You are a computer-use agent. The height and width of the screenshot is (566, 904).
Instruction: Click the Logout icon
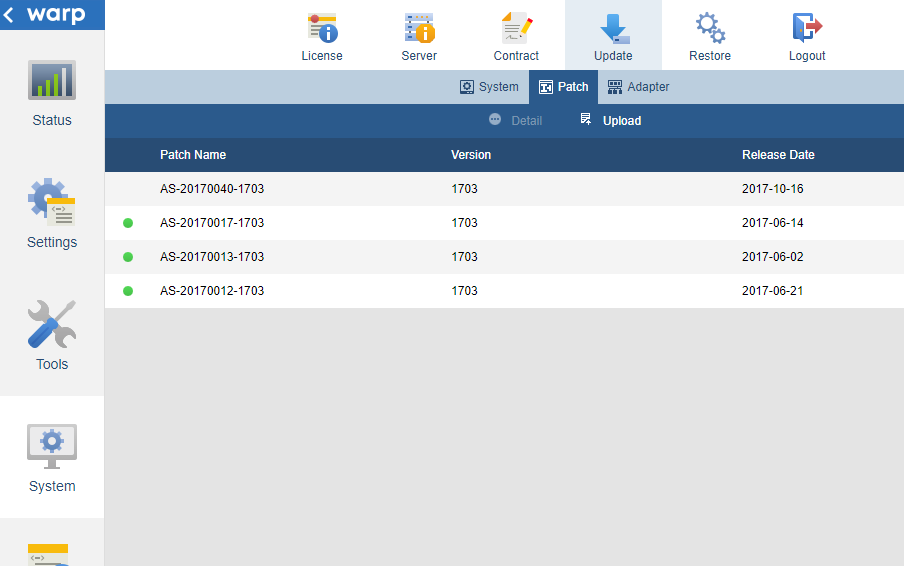[807, 28]
